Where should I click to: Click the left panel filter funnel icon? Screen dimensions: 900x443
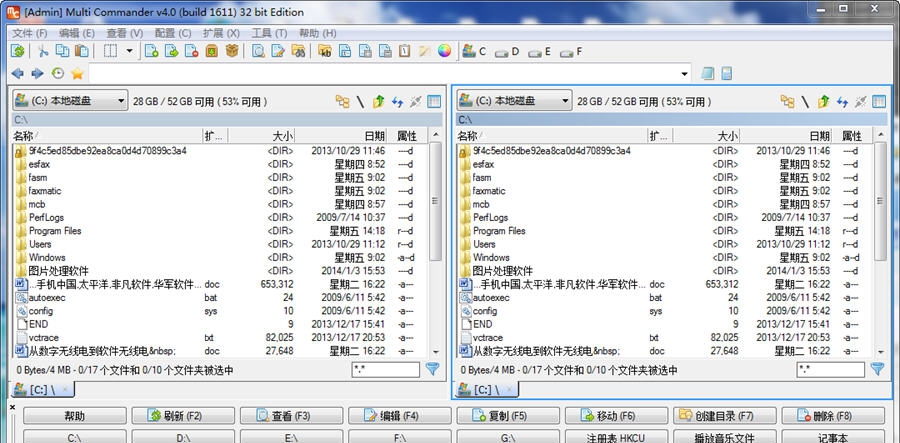(x=432, y=370)
